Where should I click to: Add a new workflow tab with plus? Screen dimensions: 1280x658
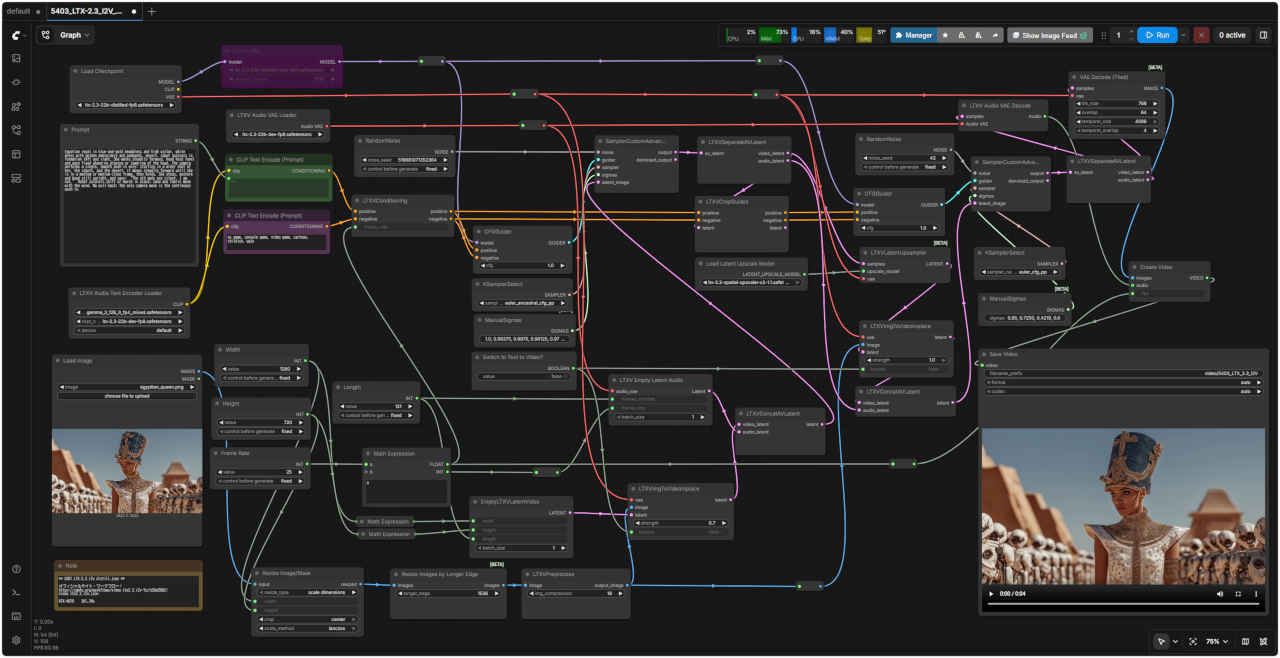click(151, 11)
